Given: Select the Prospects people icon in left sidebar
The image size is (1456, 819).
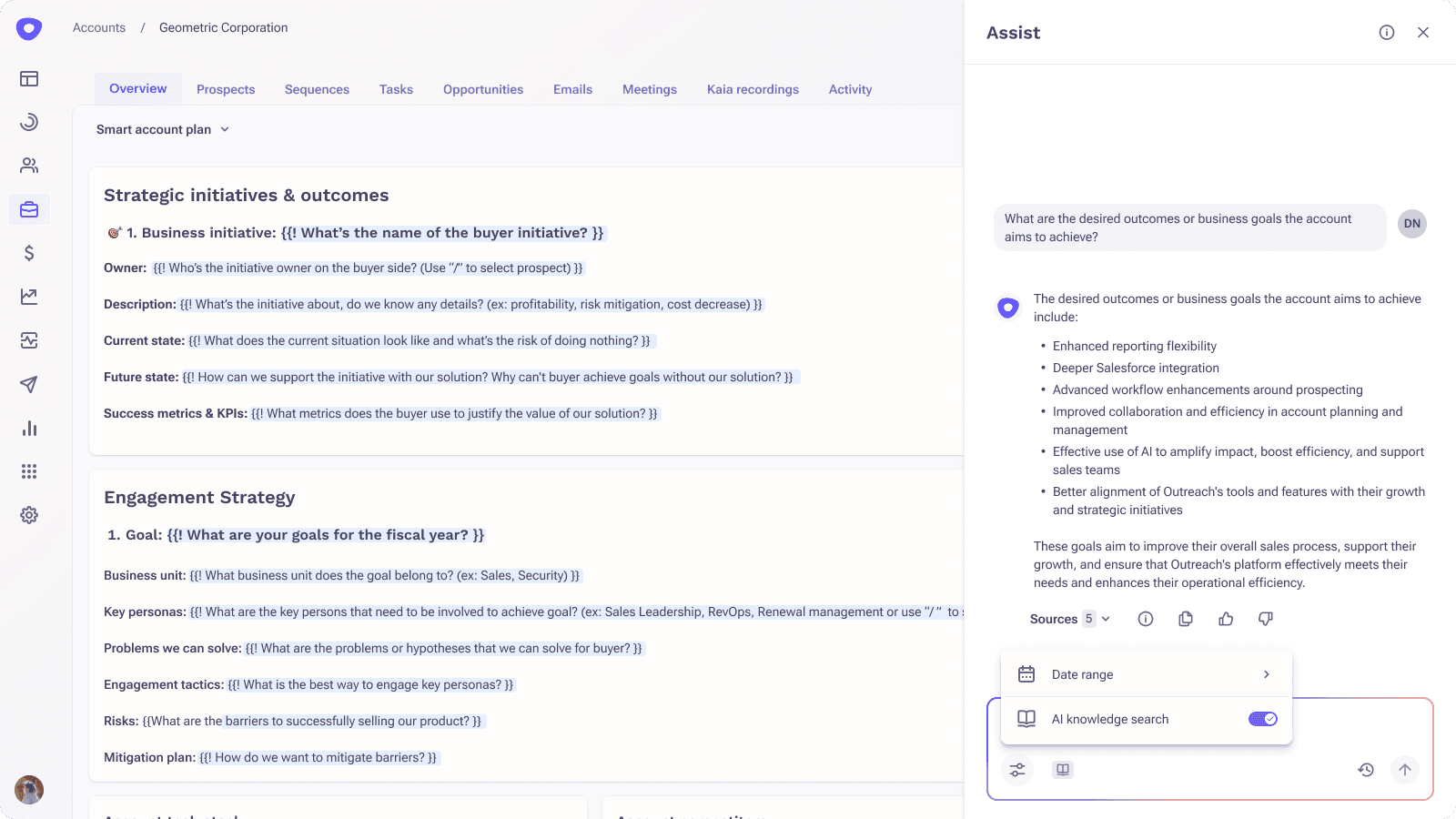Looking at the screenshot, I should 29,166.
